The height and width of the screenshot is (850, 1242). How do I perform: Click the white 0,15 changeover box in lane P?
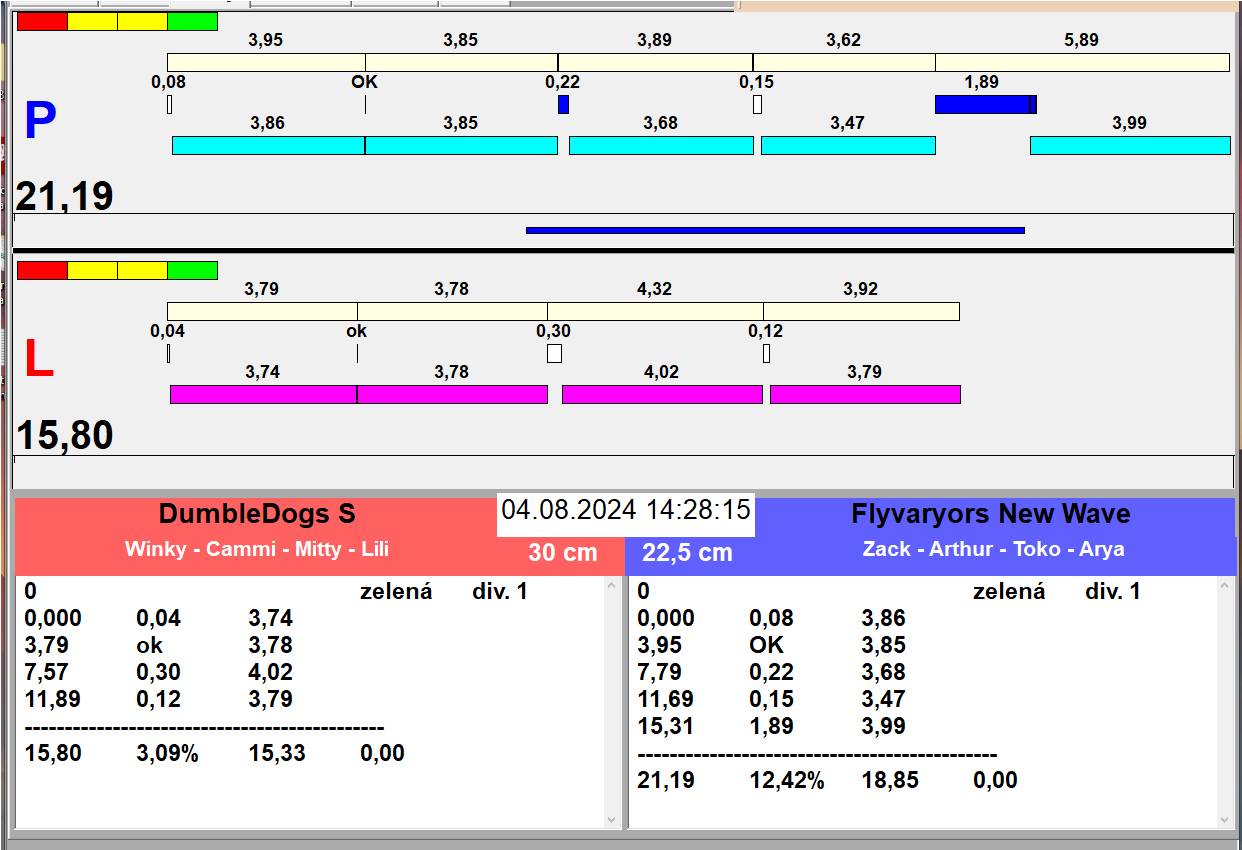click(757, 104)
